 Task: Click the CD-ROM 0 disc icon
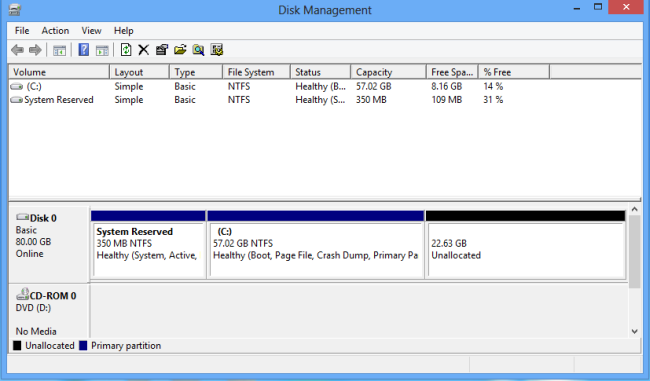pyautogui.click(x=22, y=294)
